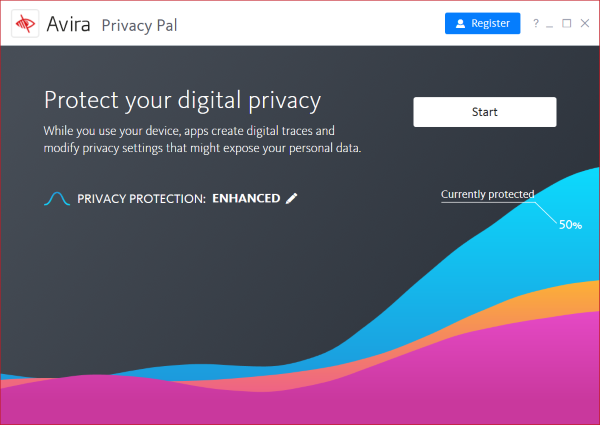Viewport: 600px width, 425px height.
Task: Edit privacy protection level with pencil icon
Action: point(292,198)
